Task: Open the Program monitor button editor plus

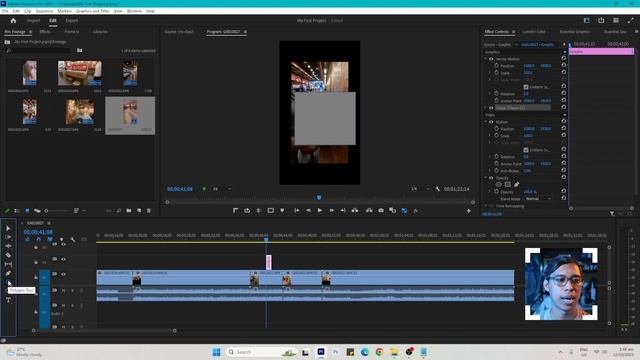Action: (x=469, y=211)
